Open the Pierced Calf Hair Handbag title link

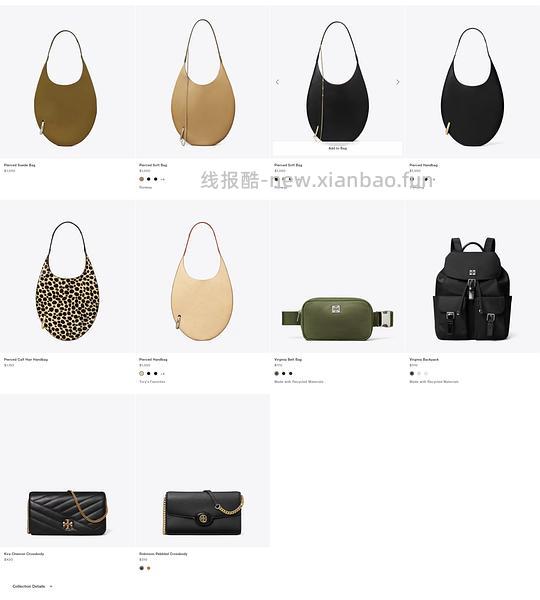[x=26, y=359]
